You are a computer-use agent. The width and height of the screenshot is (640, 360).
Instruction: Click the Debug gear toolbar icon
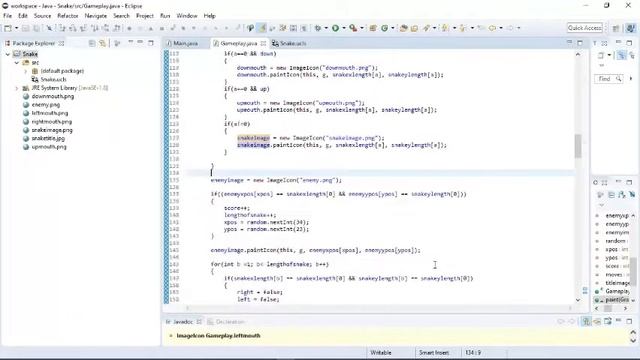318,28
